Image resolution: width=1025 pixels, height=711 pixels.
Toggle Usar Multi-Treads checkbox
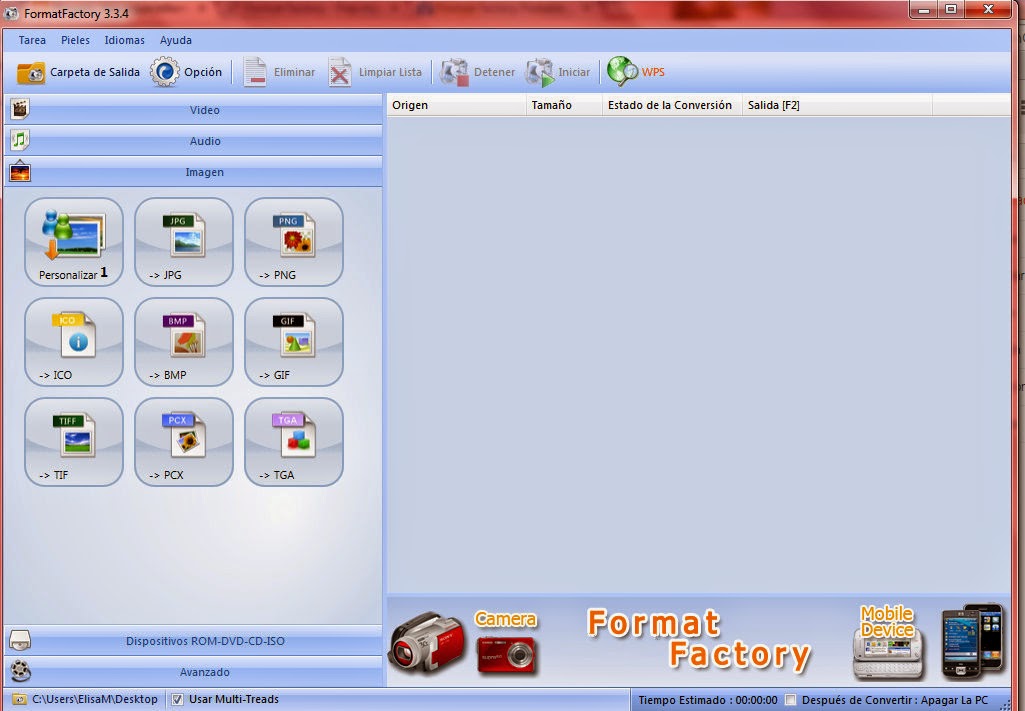click(x=177, y=699)
